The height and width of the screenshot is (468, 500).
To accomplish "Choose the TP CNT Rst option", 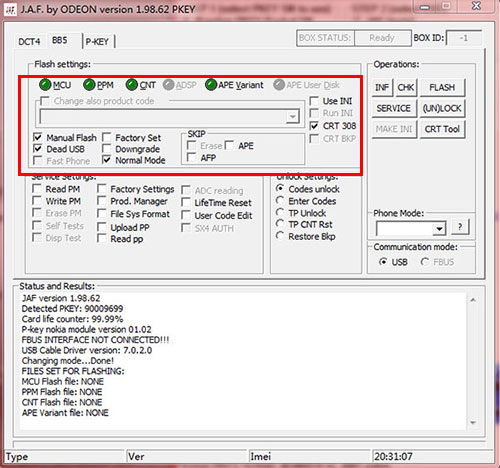I will [x=280, y=224].
